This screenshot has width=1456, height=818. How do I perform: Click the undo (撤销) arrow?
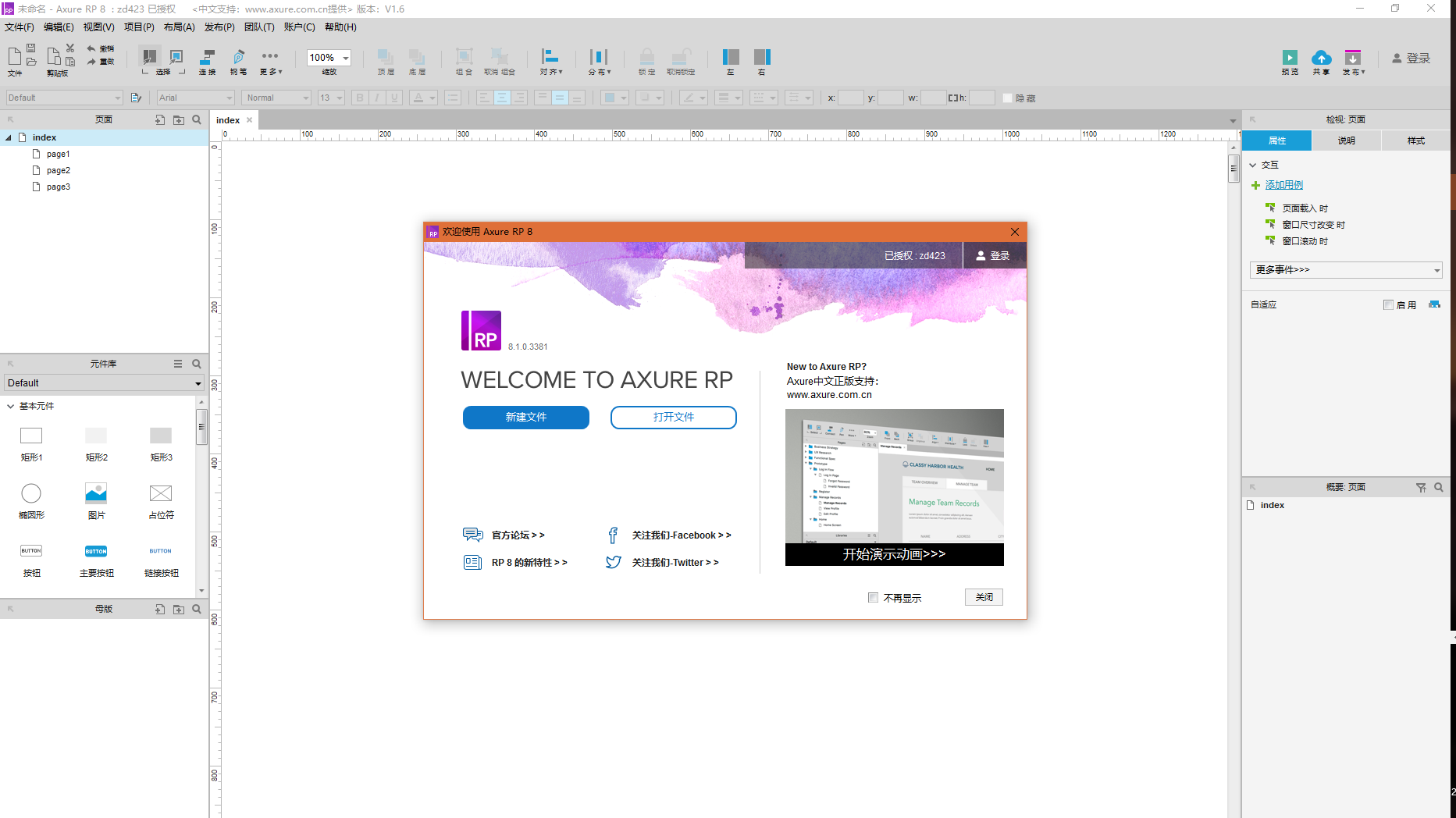91,48
